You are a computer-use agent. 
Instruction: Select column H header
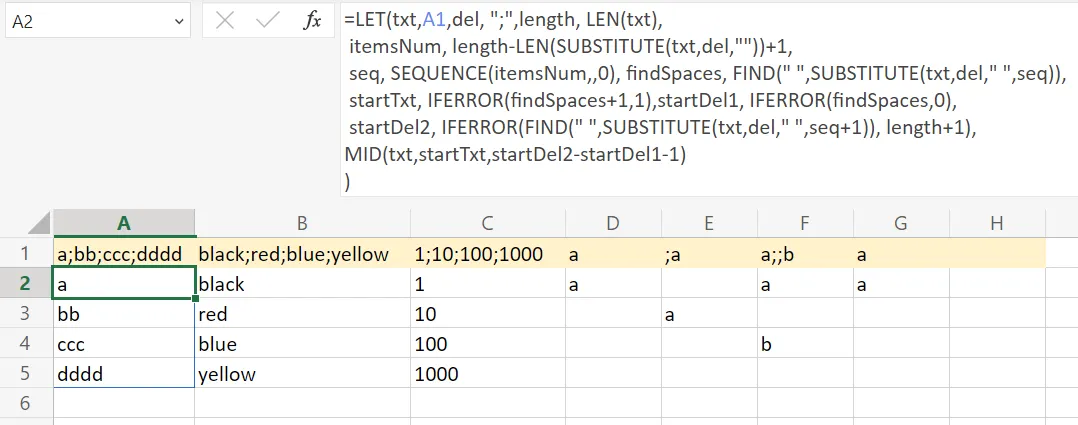pos(996,224)
